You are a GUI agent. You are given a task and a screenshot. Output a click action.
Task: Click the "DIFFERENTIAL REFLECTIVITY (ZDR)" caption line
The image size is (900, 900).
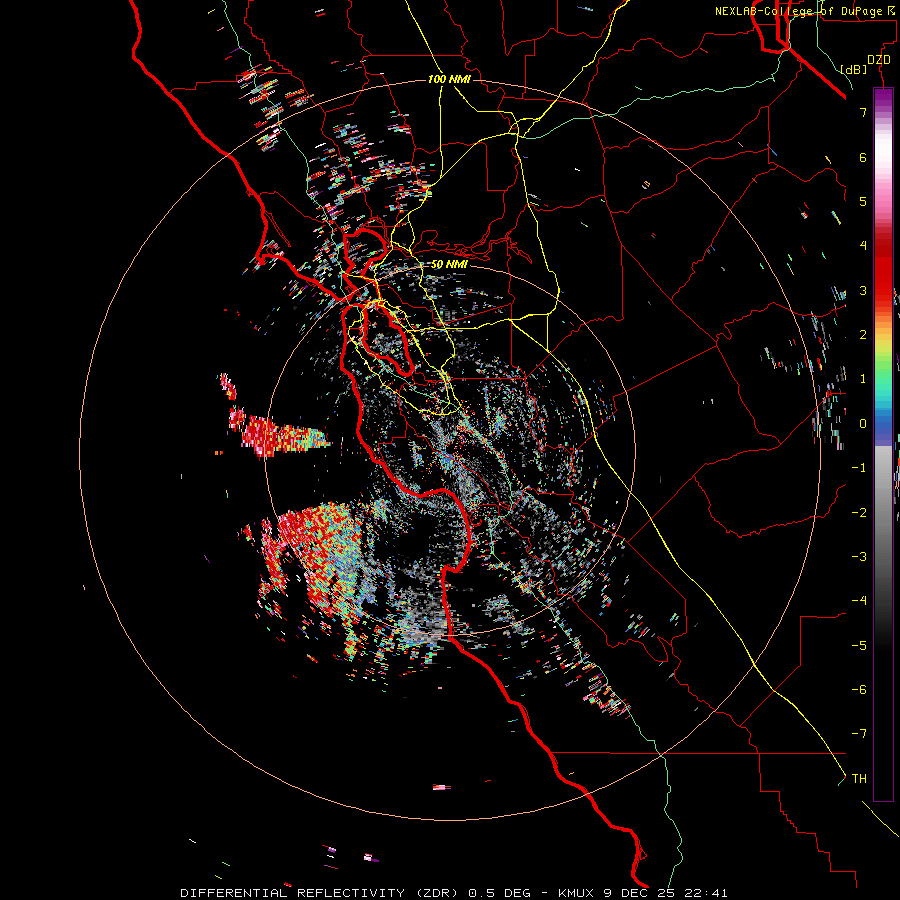tap(454, 893)
